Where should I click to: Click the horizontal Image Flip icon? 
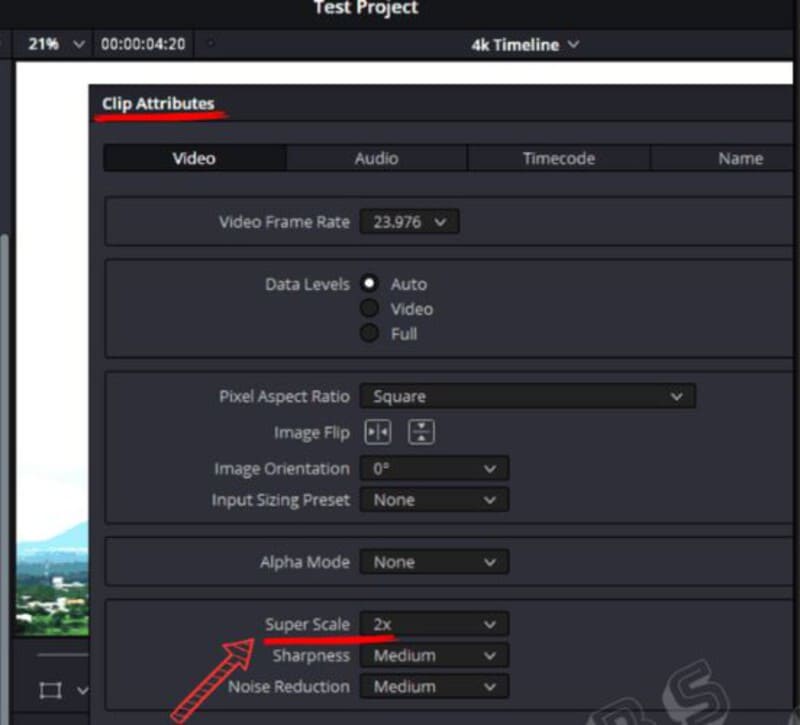tap(378, 433)
